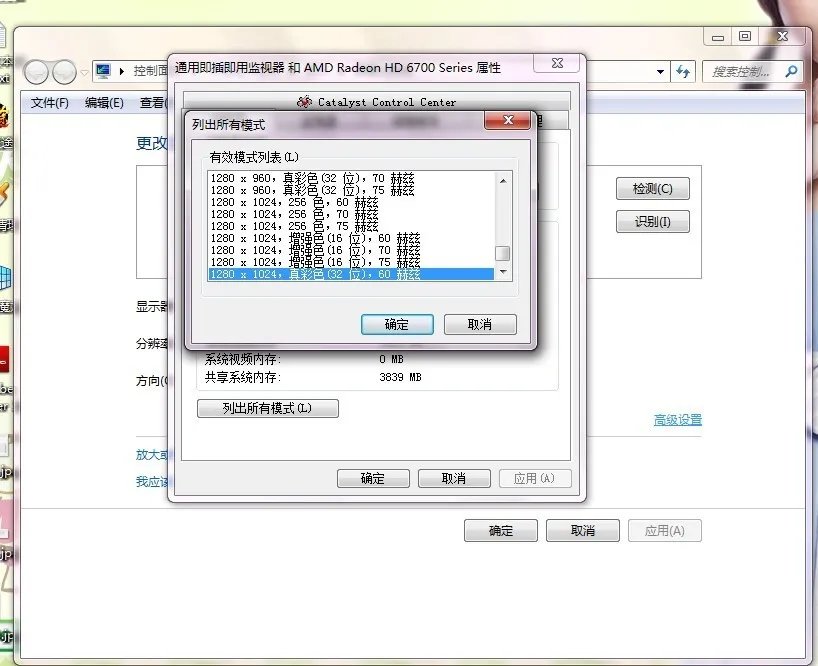Close the monitor properties dialog with X
The height and width of the screenshot is (666, 818).
[555, 63]
